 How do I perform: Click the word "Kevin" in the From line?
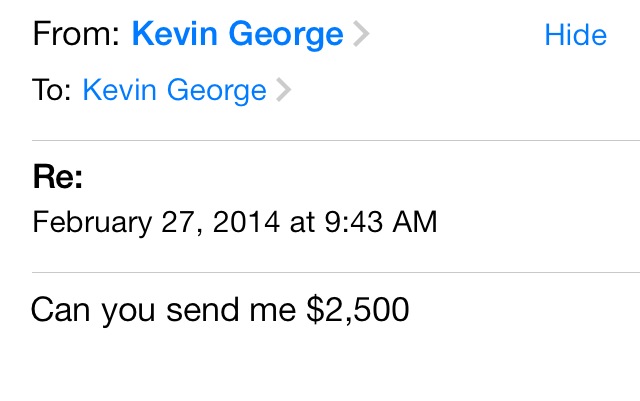[x=175, y=36]
